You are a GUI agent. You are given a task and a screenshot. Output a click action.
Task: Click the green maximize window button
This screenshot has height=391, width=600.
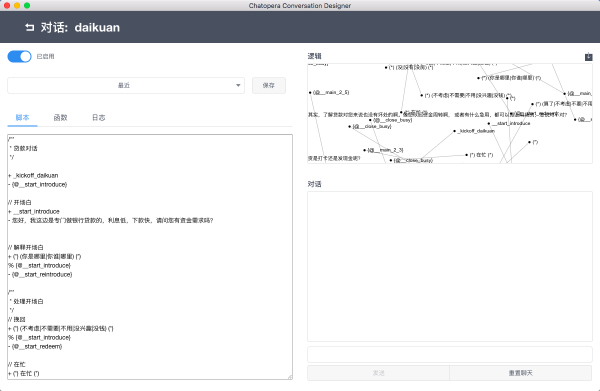[x=27, y=5]
